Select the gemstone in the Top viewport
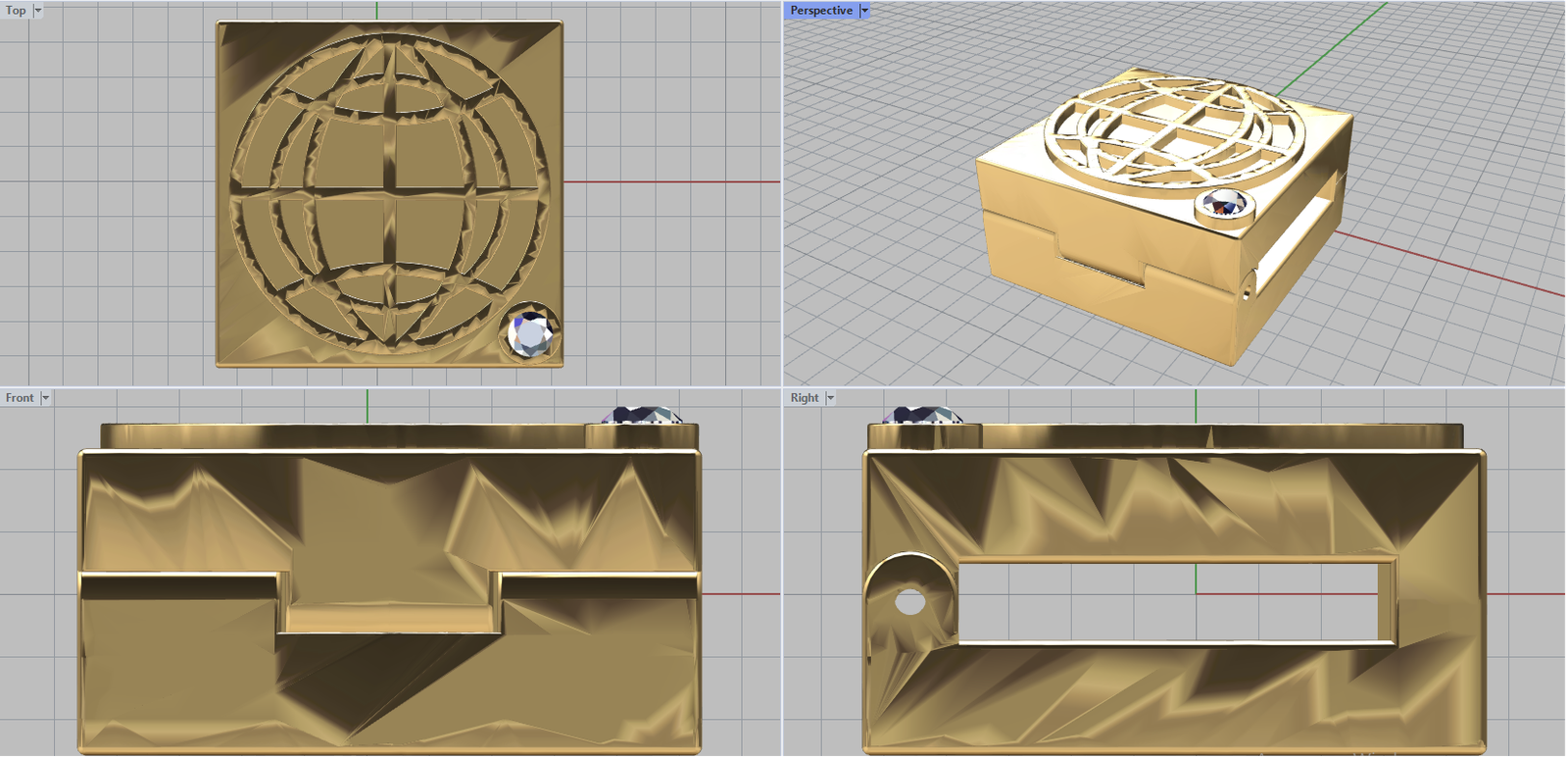This screenshot has width=1568, height=757. click(532, 334)
